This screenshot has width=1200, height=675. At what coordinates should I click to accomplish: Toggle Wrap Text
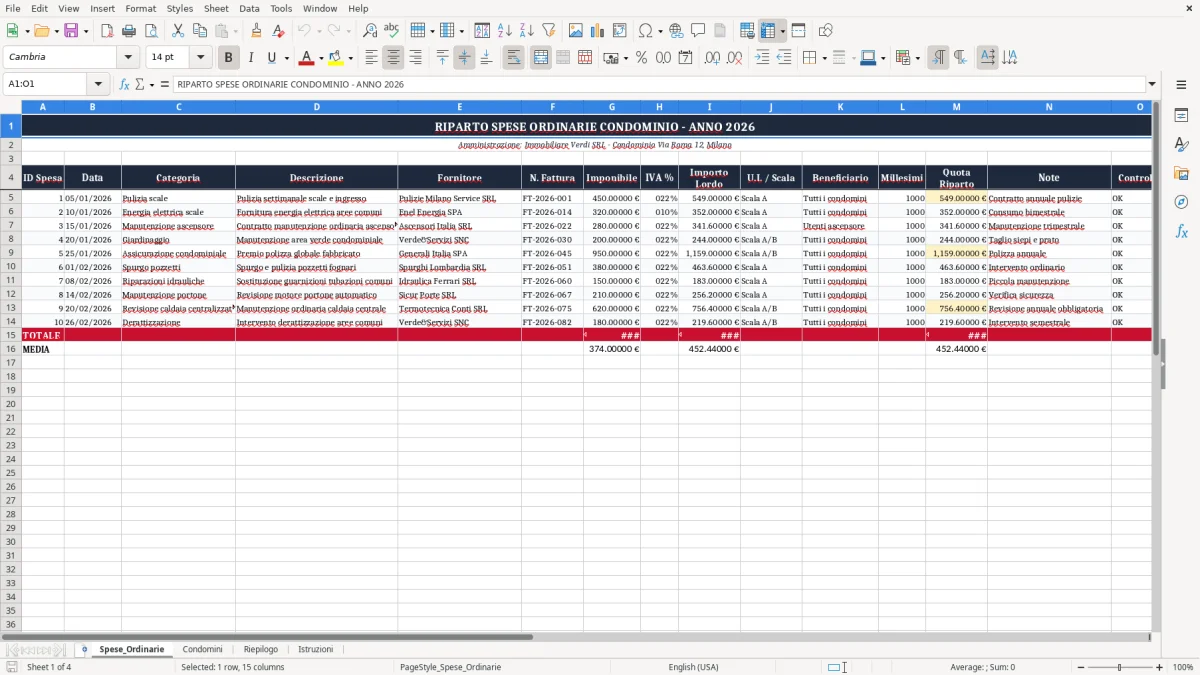[x=513, y=58]
